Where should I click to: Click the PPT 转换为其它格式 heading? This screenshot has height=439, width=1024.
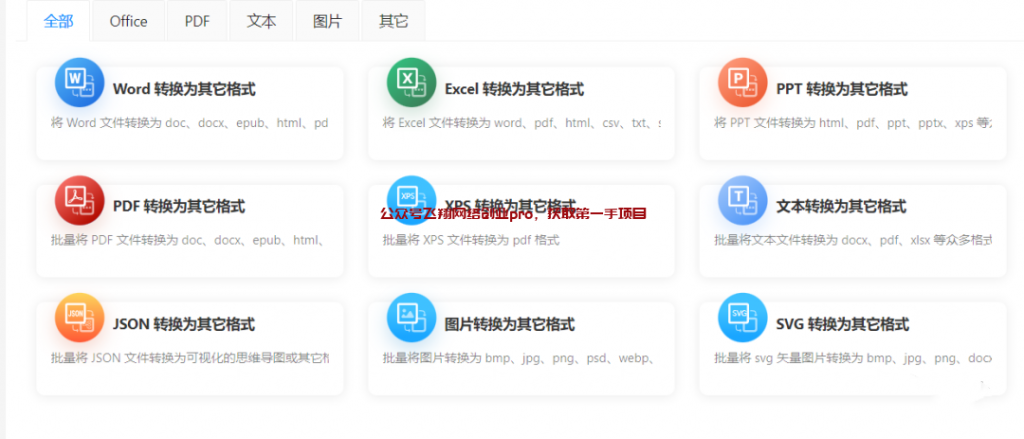coord(842,89)
